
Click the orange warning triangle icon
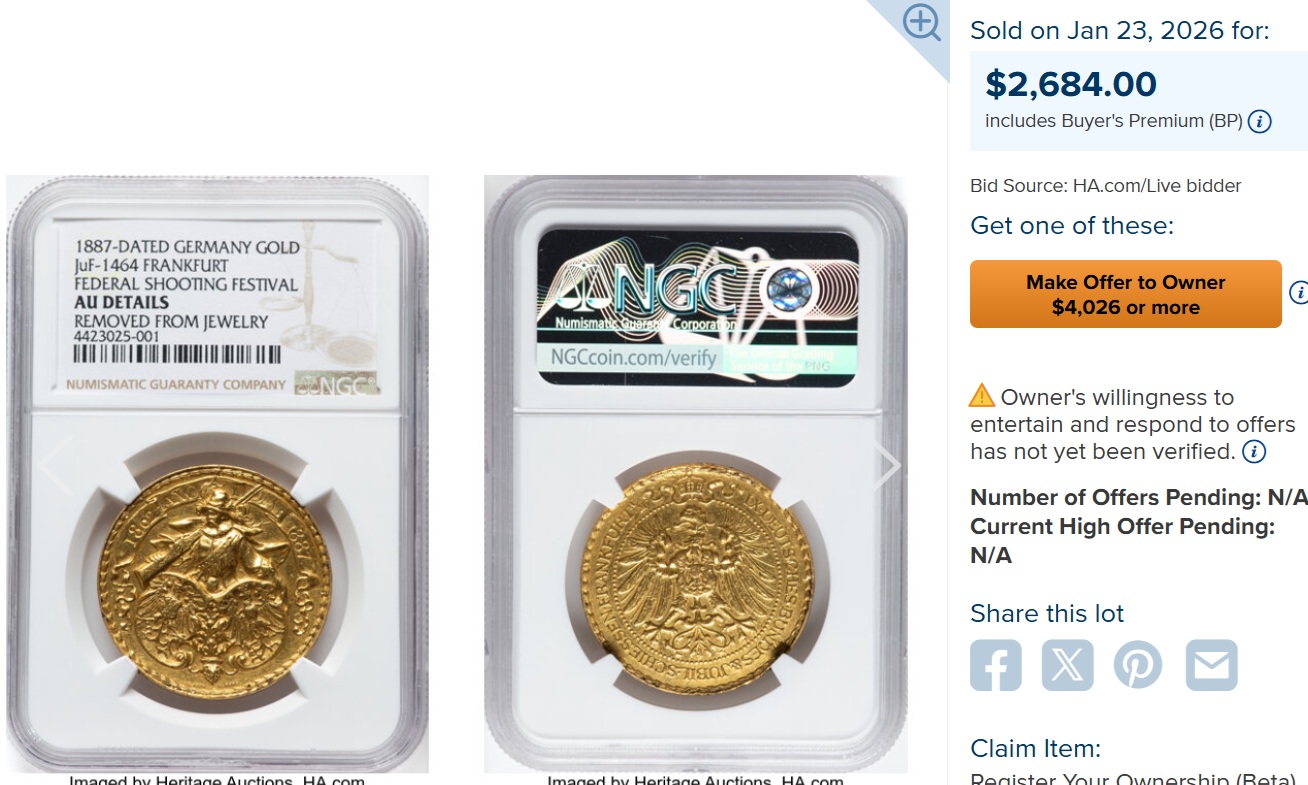coord(982,396)
